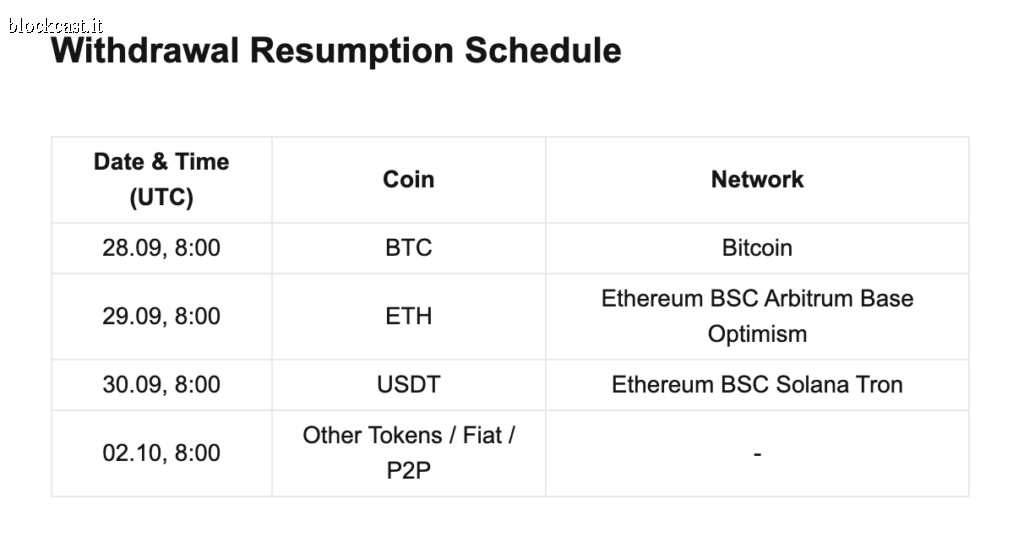Click the word Schedule in the title
The image size is (1024, 542).
click(543, 50)
